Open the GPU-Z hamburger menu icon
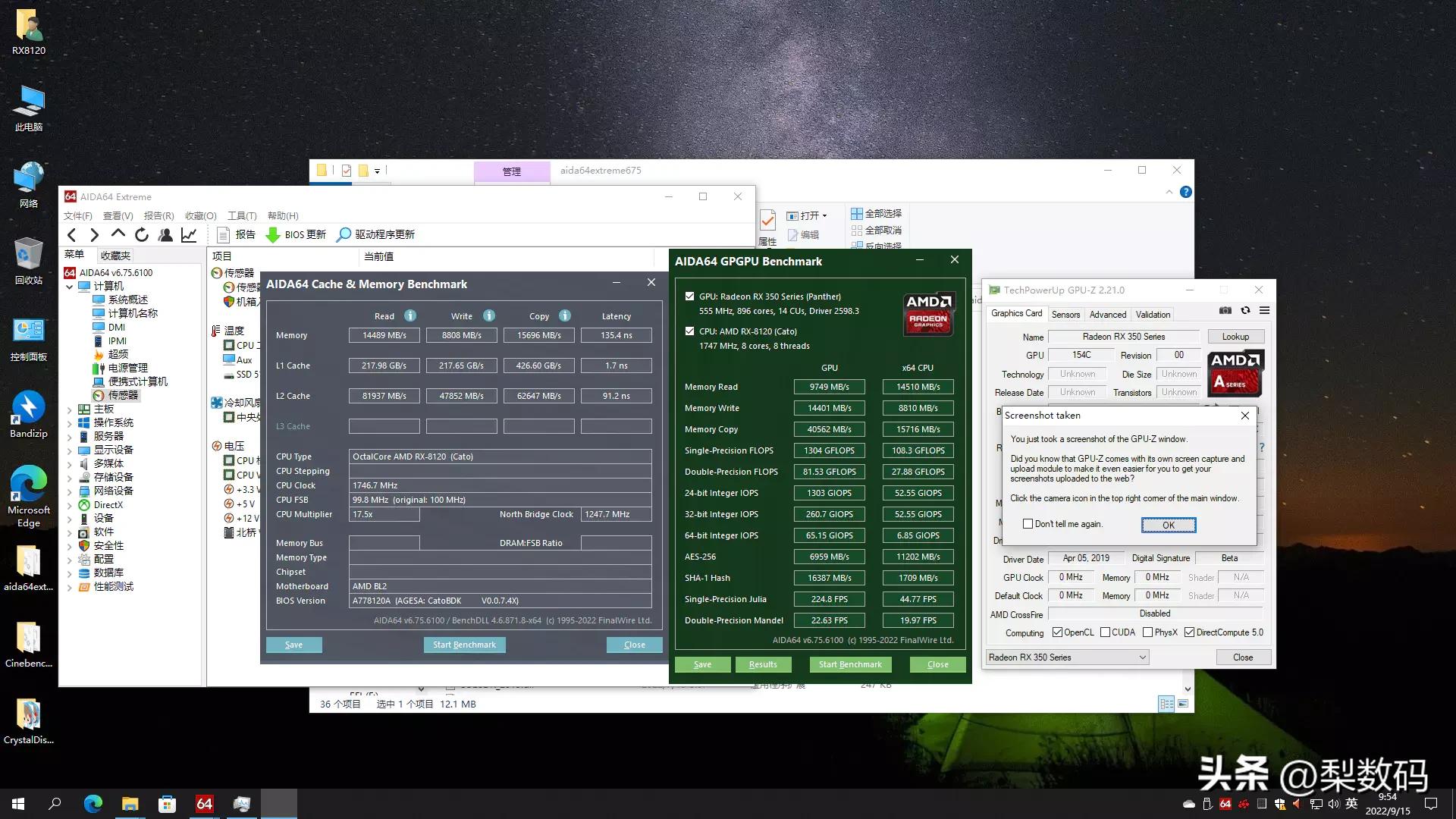 tap(1264, 310)
